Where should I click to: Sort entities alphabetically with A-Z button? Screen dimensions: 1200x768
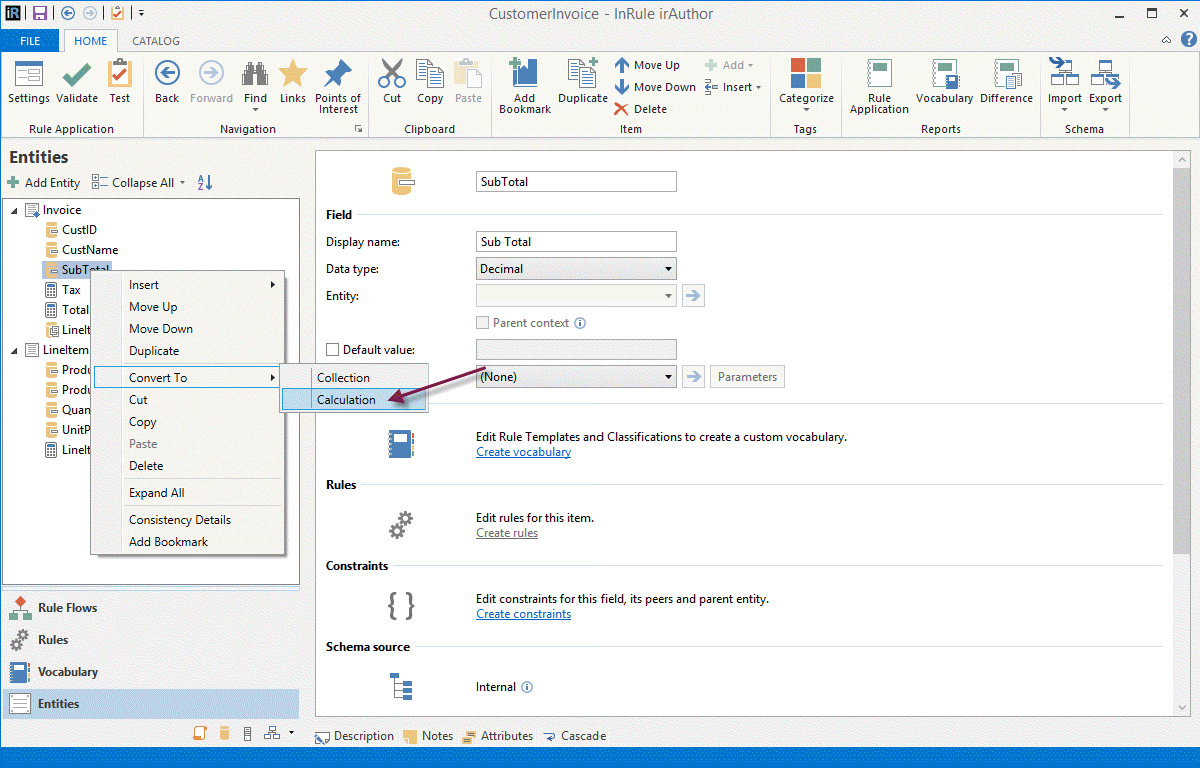(x=205, y=183)
